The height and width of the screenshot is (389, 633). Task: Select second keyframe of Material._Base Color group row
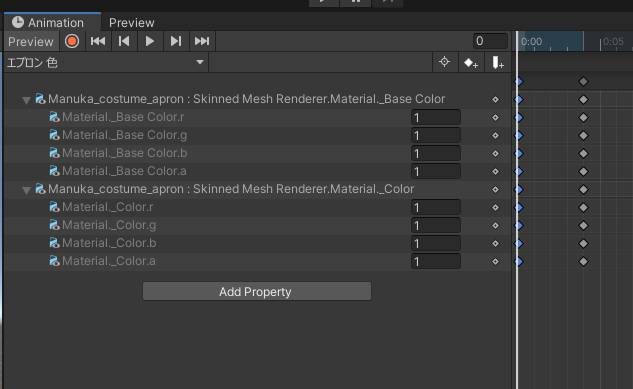[583, 99]
